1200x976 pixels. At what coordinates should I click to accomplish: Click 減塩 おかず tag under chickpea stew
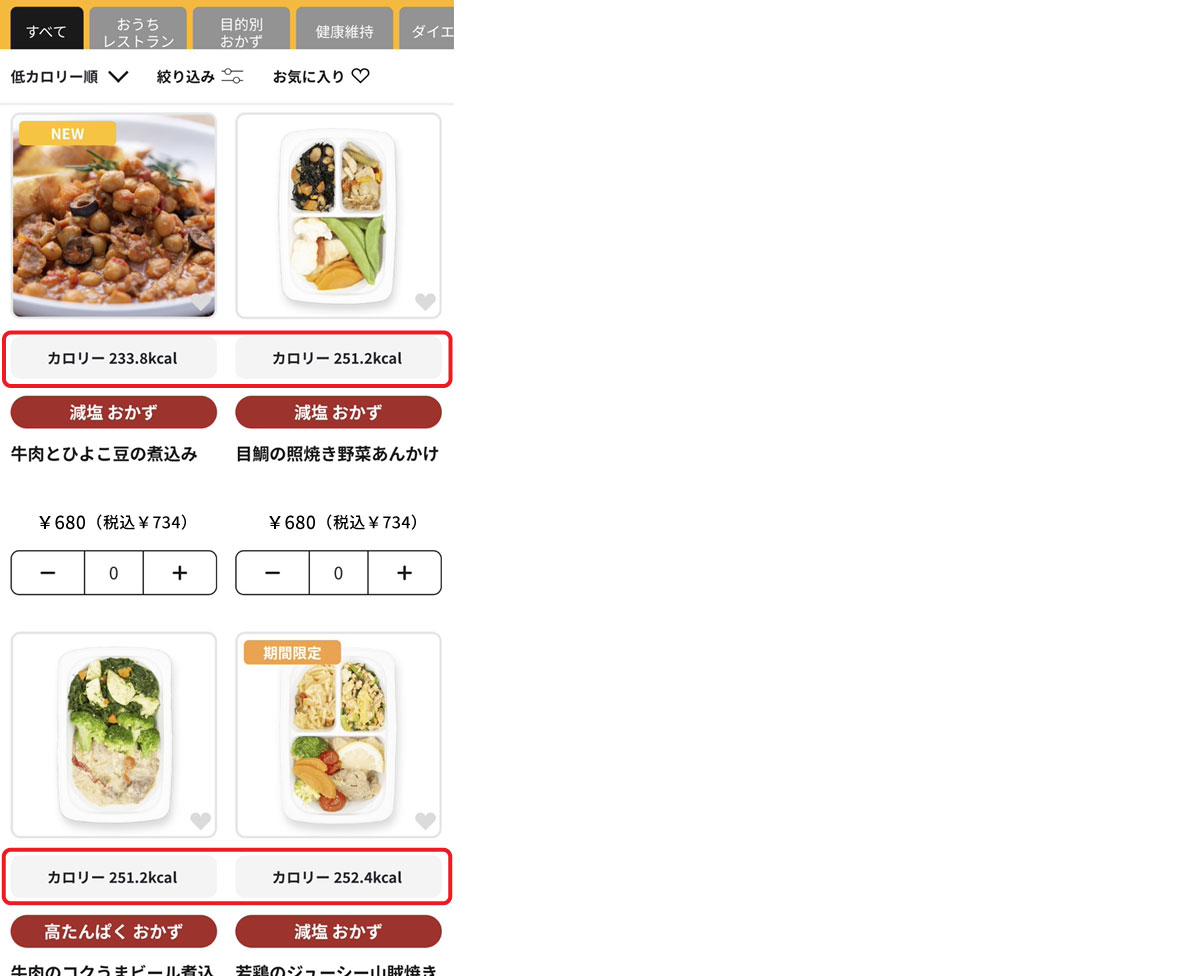pos(114,412)
